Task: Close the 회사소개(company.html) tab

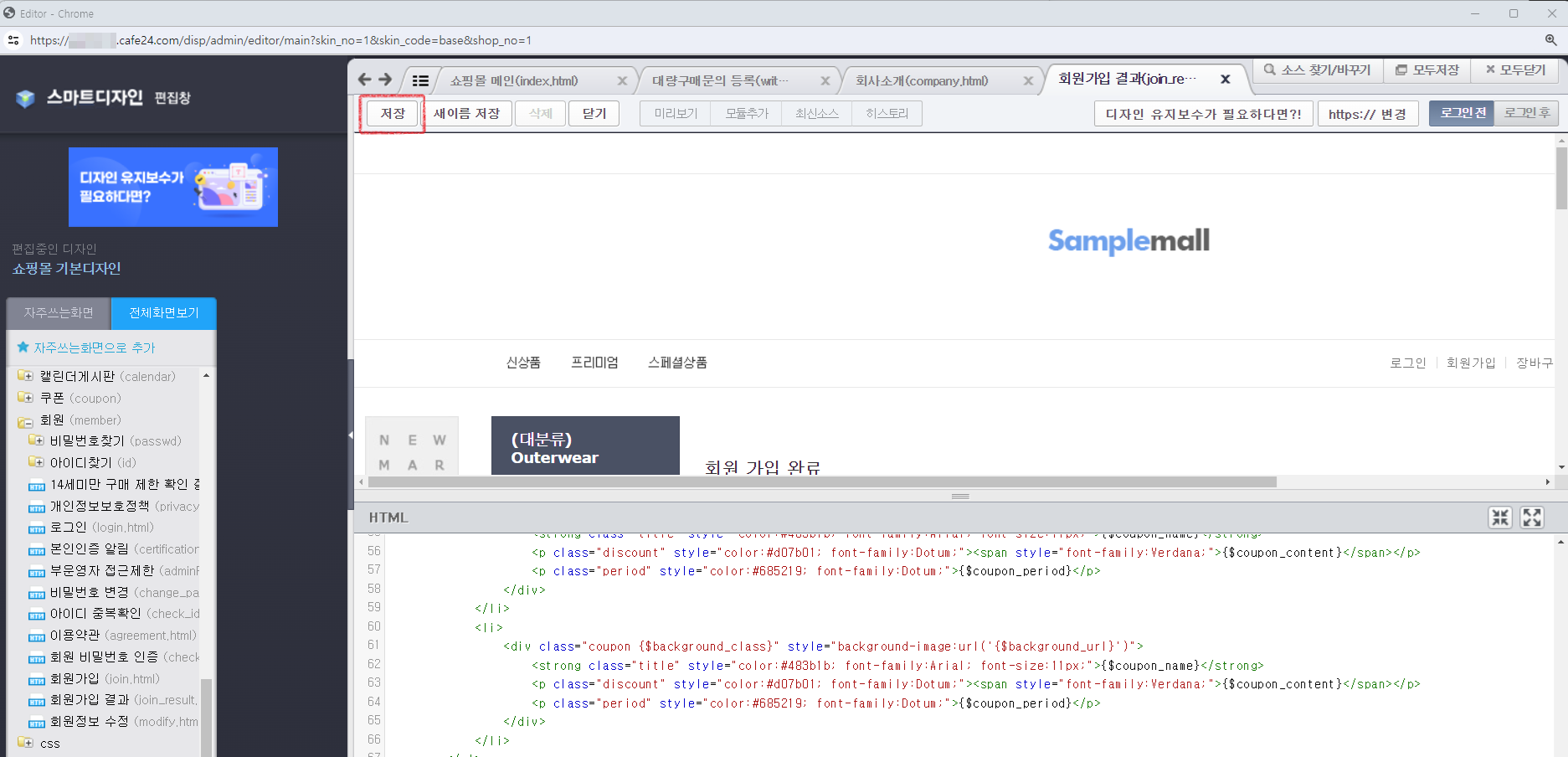Action: (x=1028, y=81)
